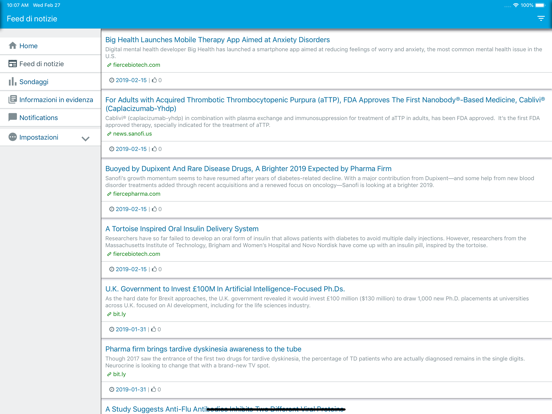Click date 2019-02-15 on Big Health article
This screenshot has height=414, width=552.
click(x=131, y=80)
